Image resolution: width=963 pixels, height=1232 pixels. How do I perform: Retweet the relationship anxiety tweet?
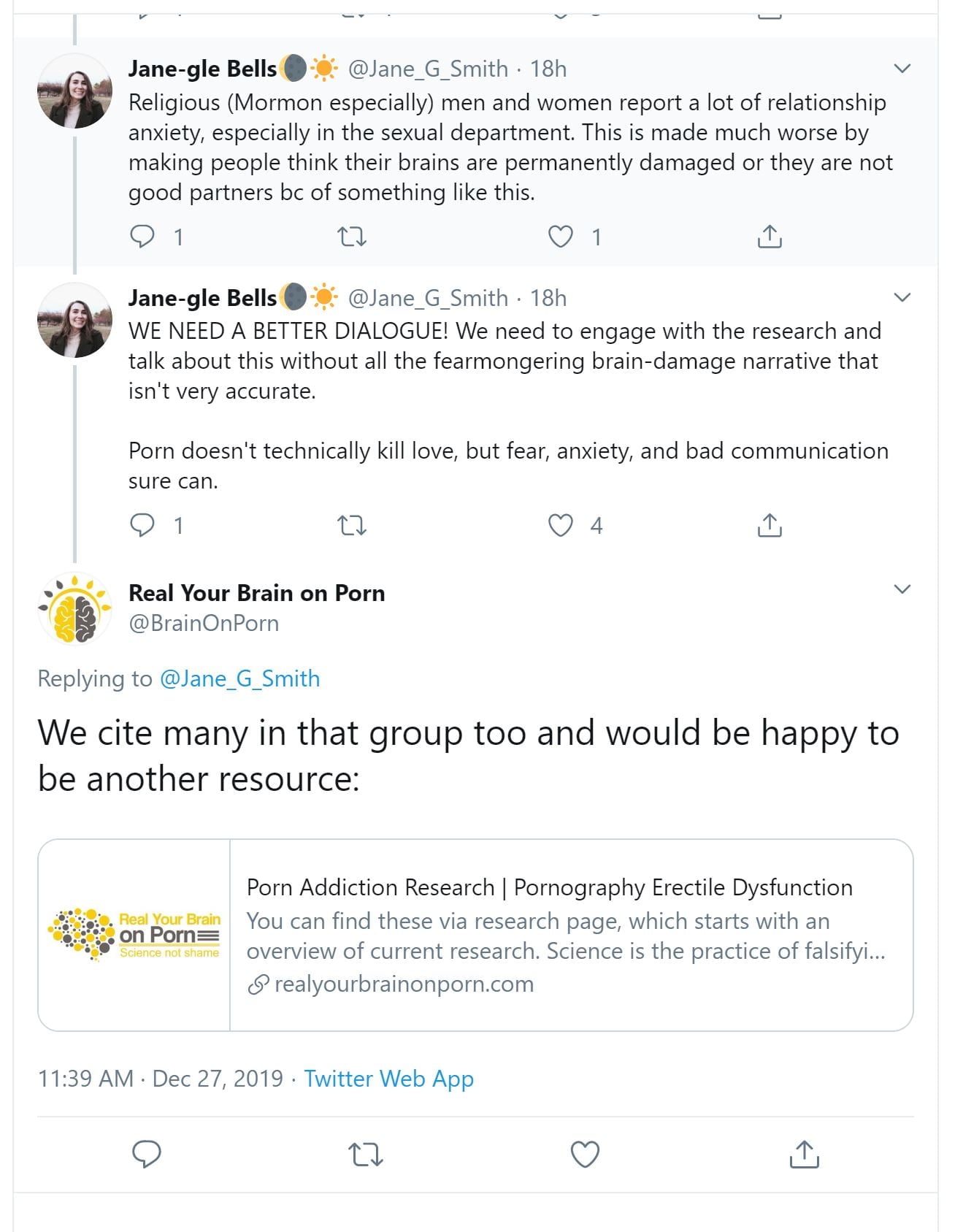352,237
